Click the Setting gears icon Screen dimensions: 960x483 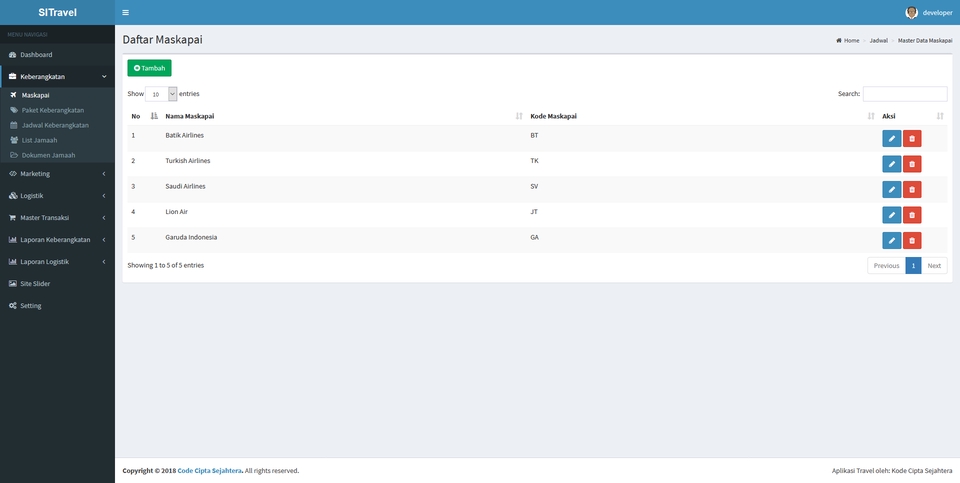(13, 305)
